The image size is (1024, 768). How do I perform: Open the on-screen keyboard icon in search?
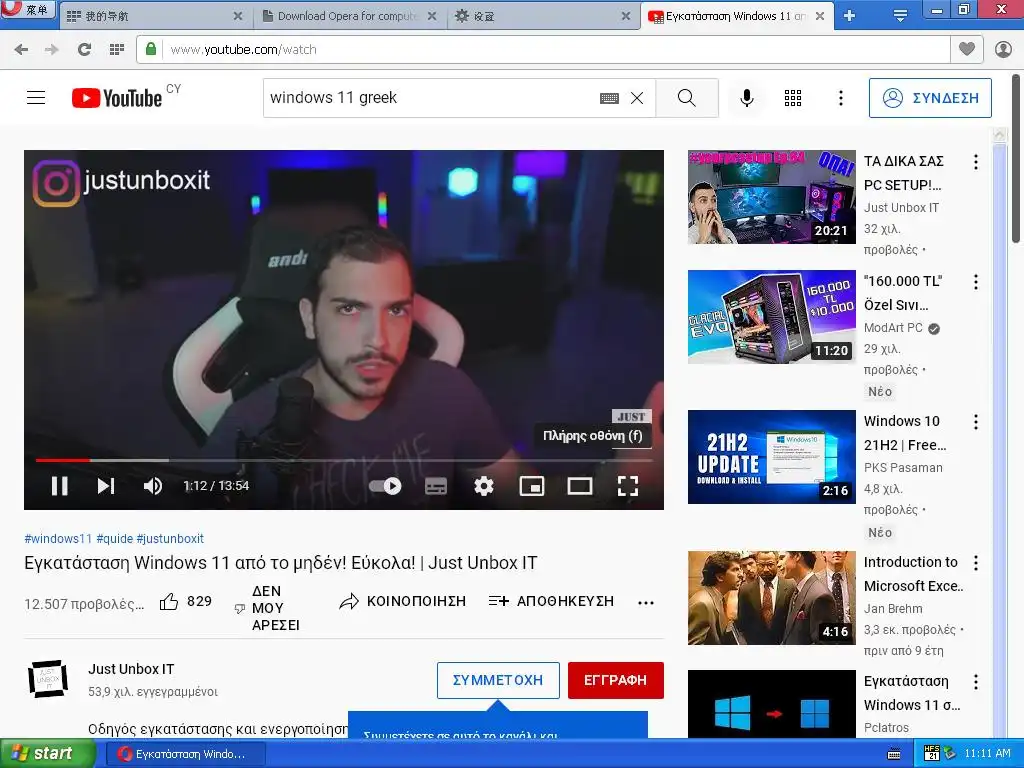[x=609, y=98]
